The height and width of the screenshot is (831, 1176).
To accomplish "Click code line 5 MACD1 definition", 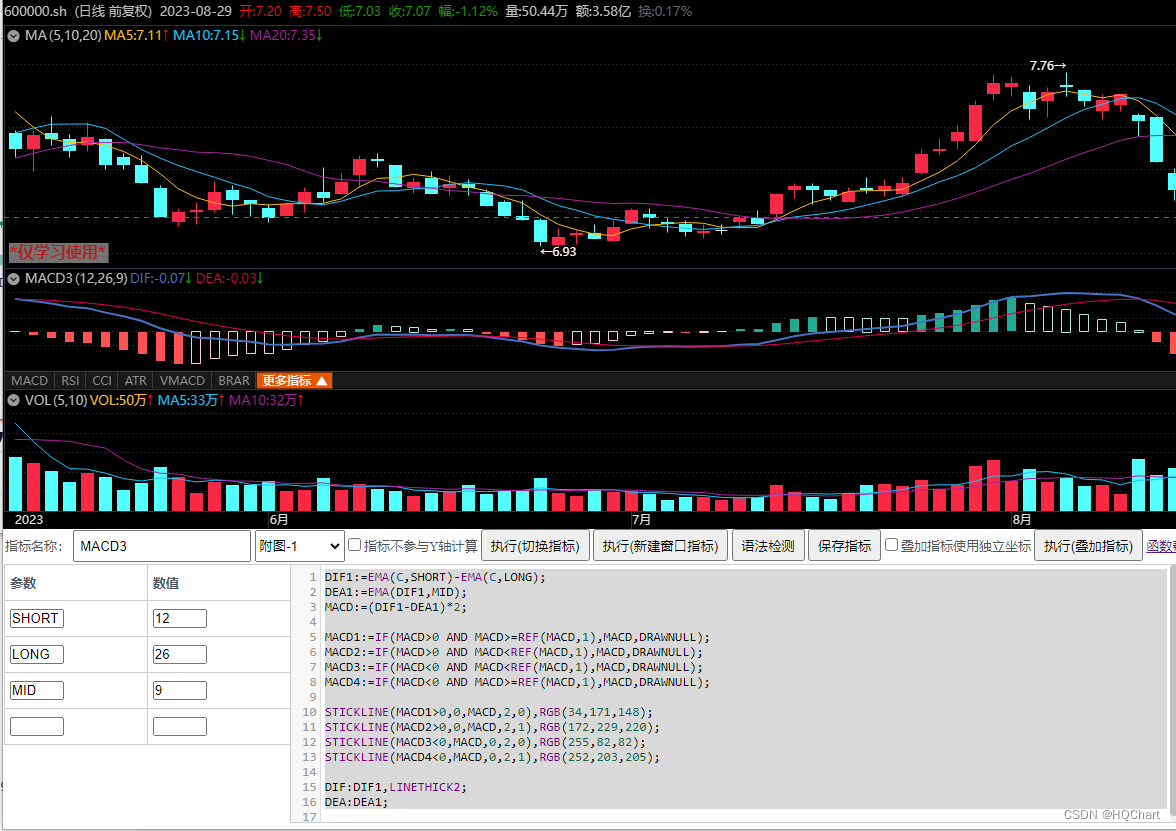I will pyautogui.click(x=517, y=638).
